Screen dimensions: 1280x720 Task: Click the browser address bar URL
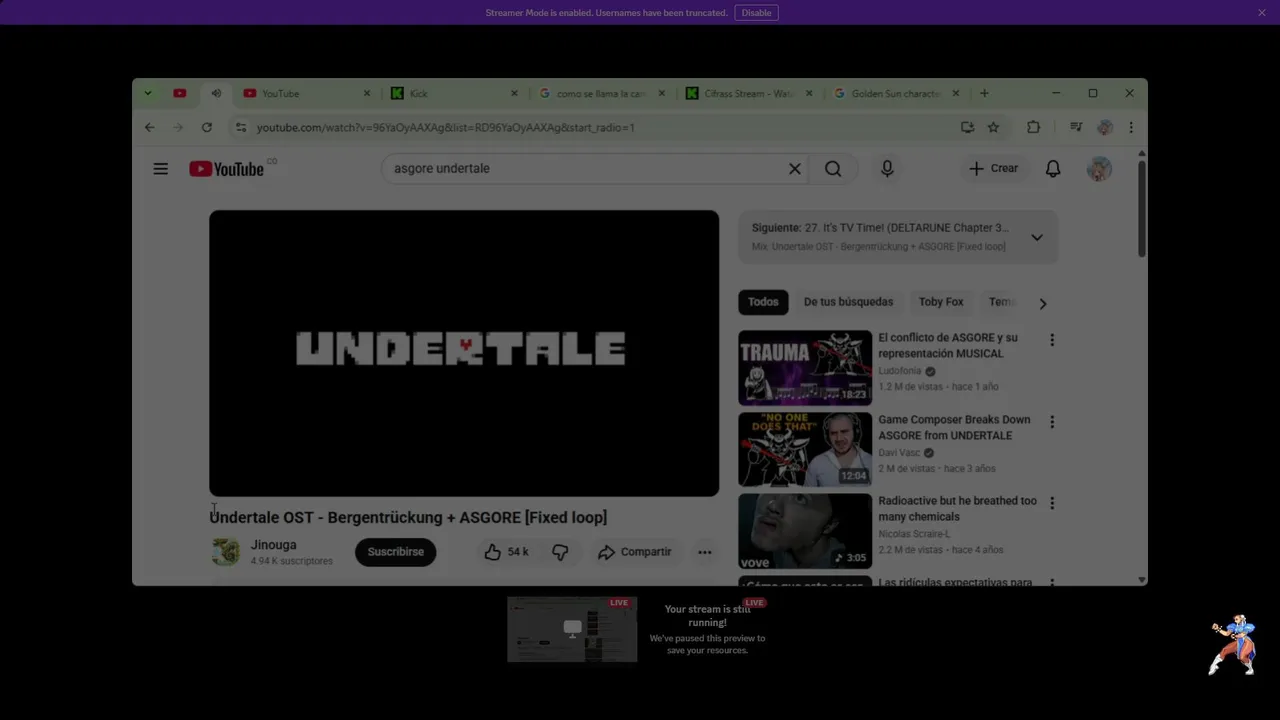click(x=445, y=127)
